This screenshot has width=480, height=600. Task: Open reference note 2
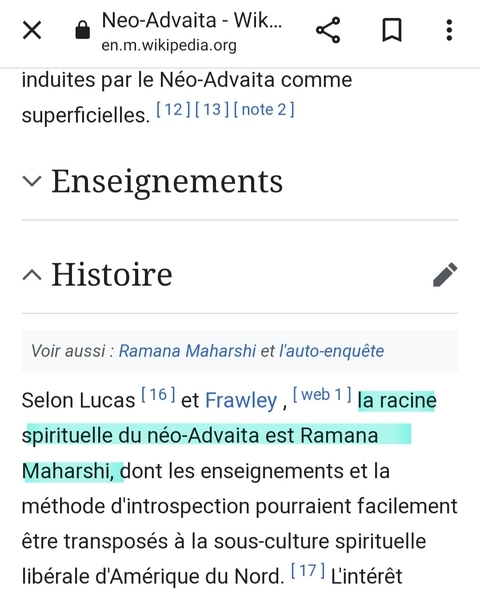click(264, 110)
